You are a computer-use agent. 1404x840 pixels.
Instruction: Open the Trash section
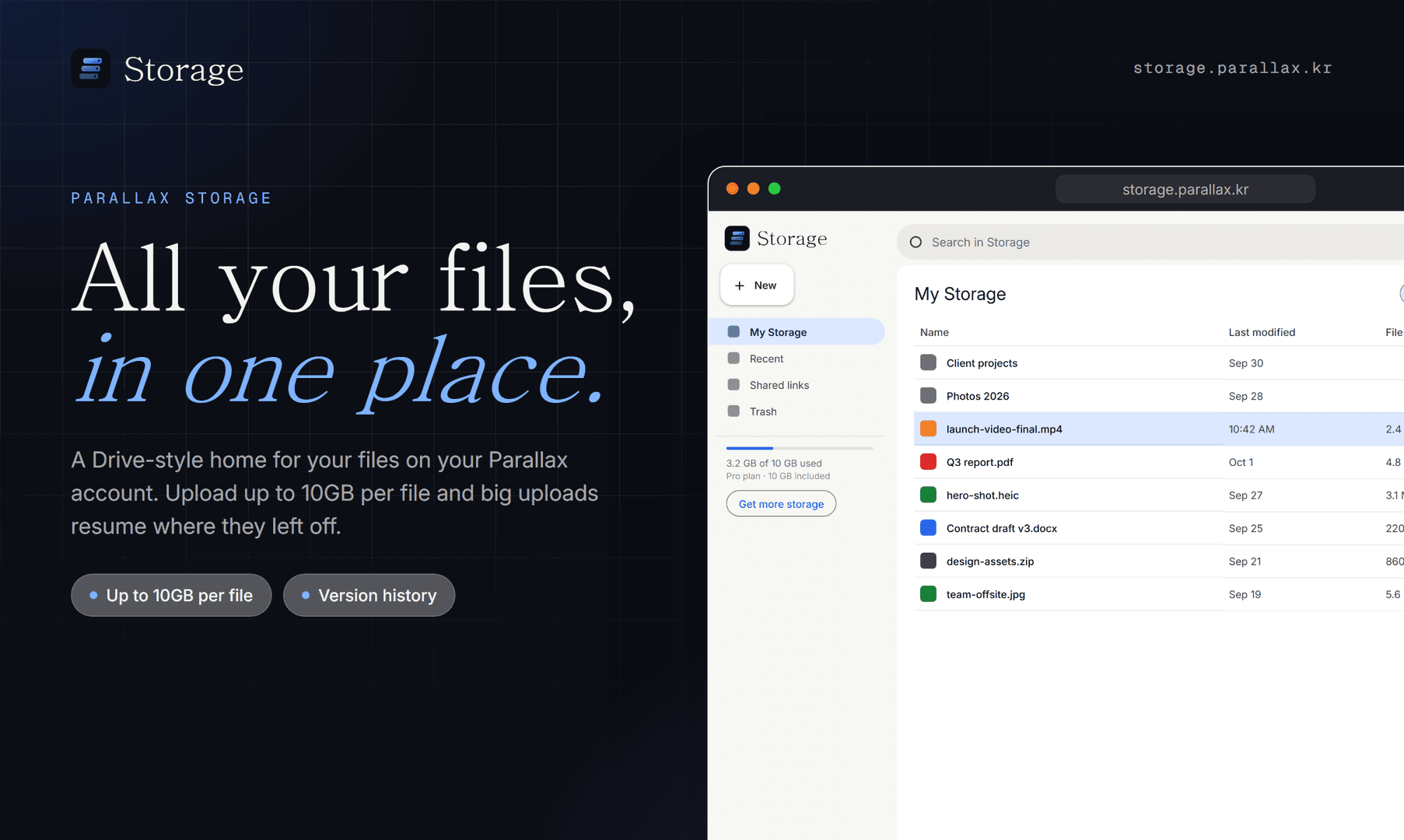tap(797, 411)
